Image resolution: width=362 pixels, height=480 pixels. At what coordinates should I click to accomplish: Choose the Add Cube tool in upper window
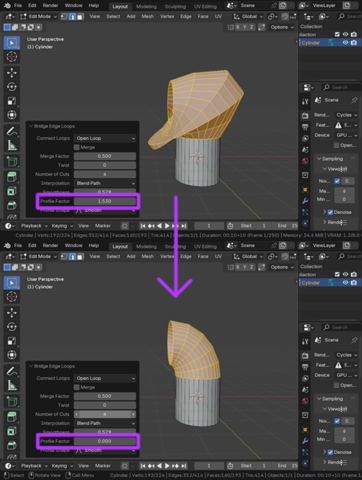point(12,162)
